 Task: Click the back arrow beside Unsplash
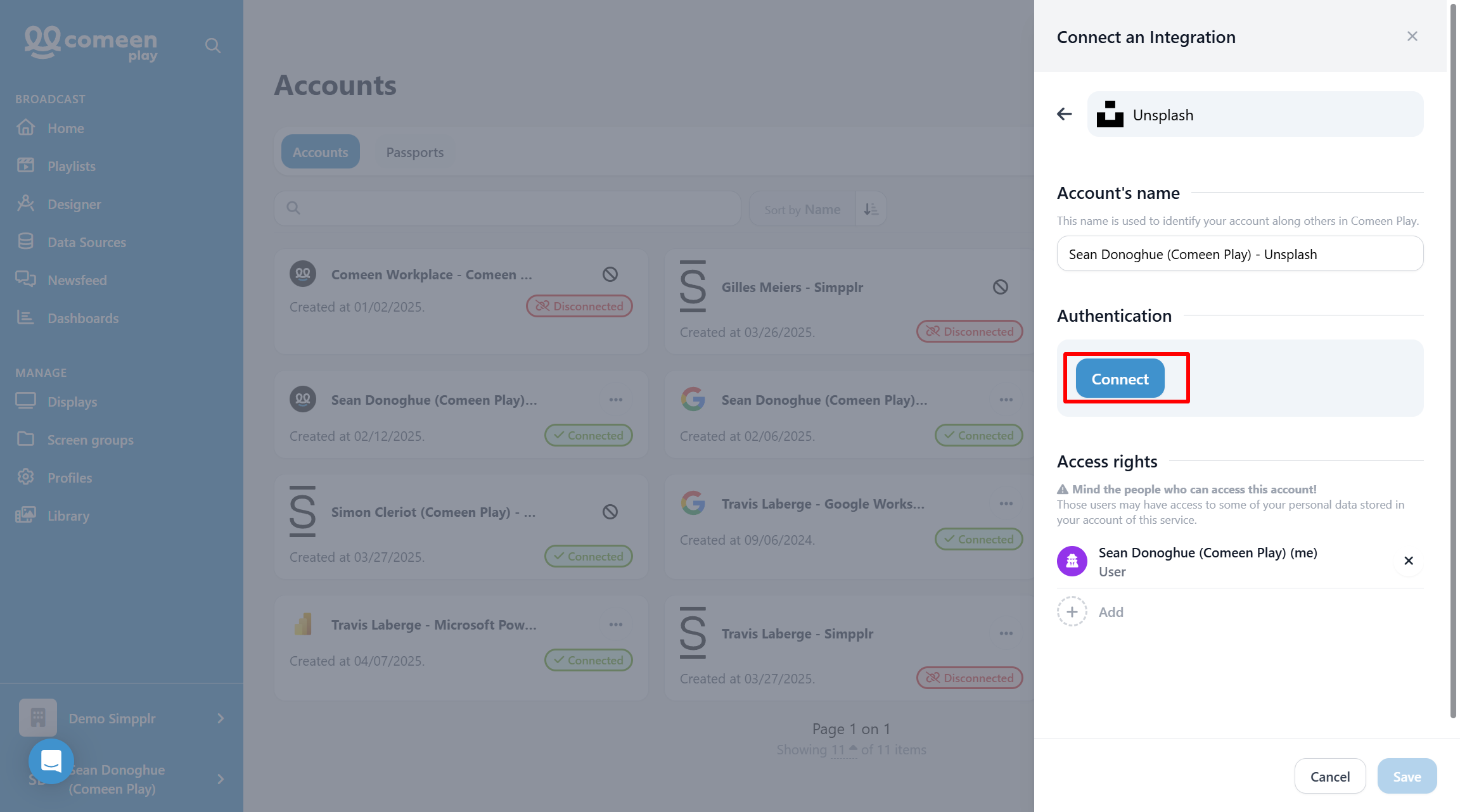(1065, 114)
